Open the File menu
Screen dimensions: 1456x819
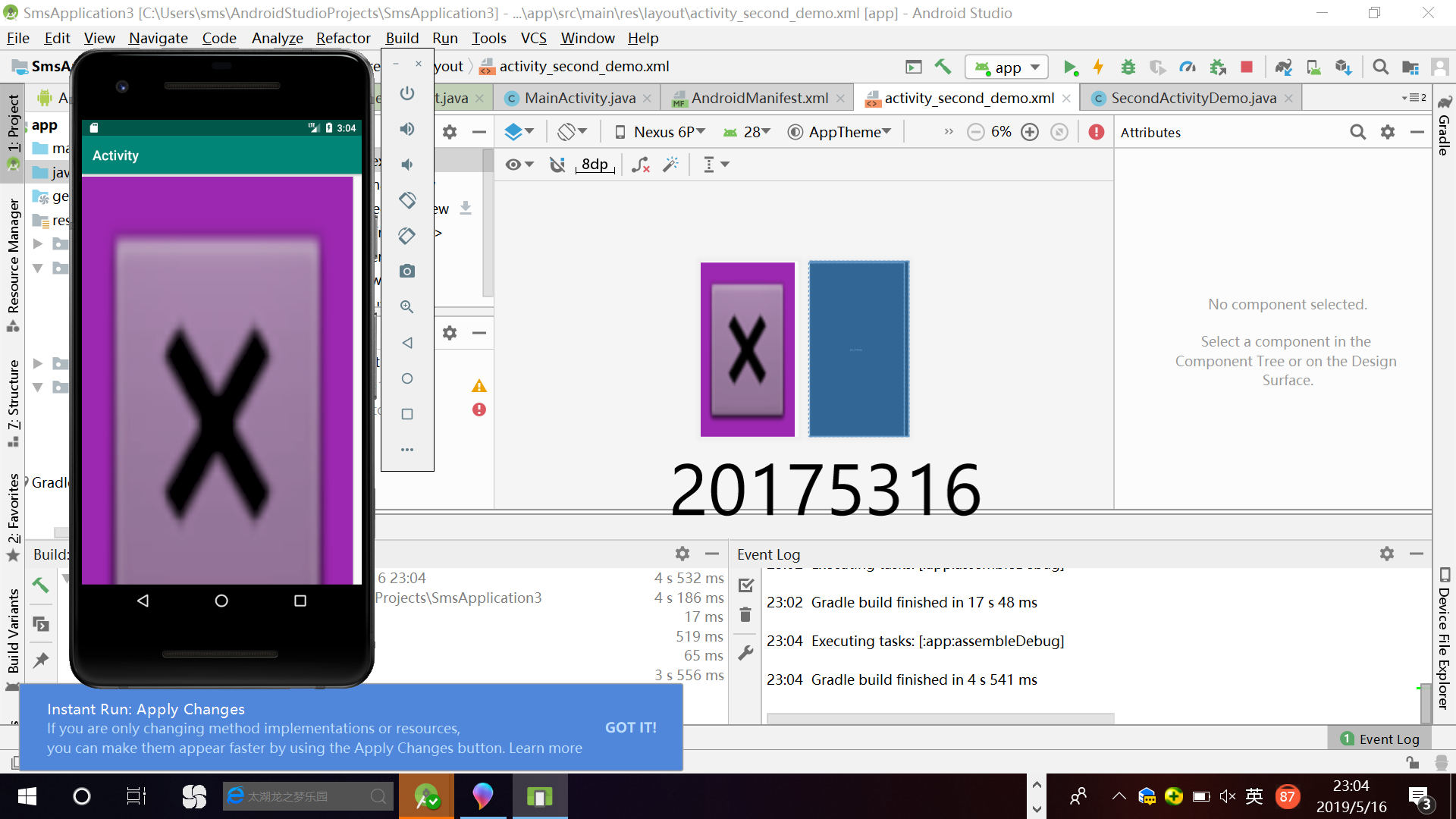[x=18, y=38]
